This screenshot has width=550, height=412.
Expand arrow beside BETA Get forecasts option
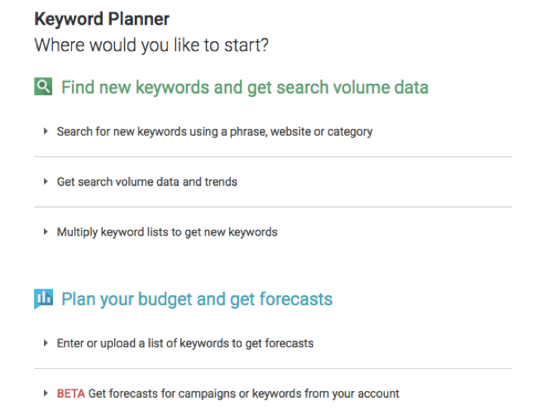click(46, 393)
